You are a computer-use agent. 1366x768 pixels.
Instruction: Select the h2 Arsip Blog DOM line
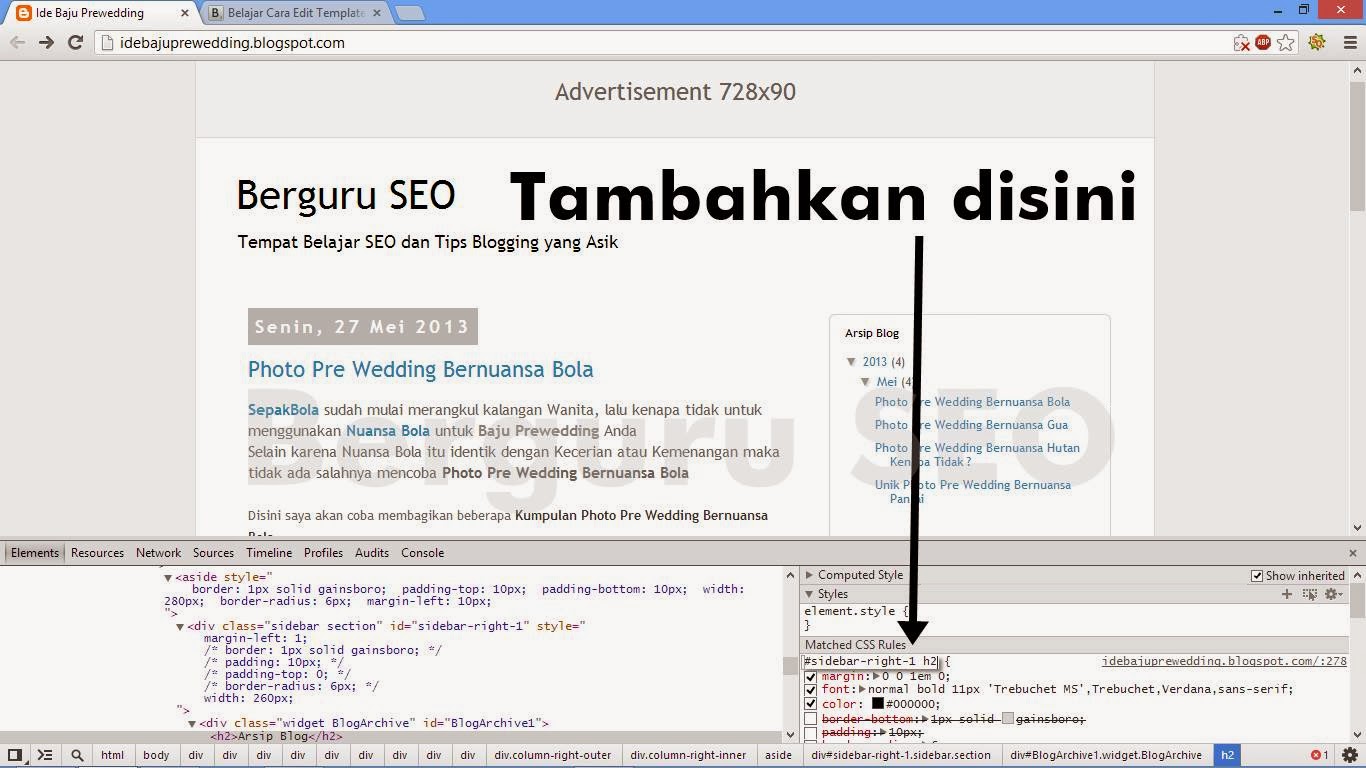[276, 736]
